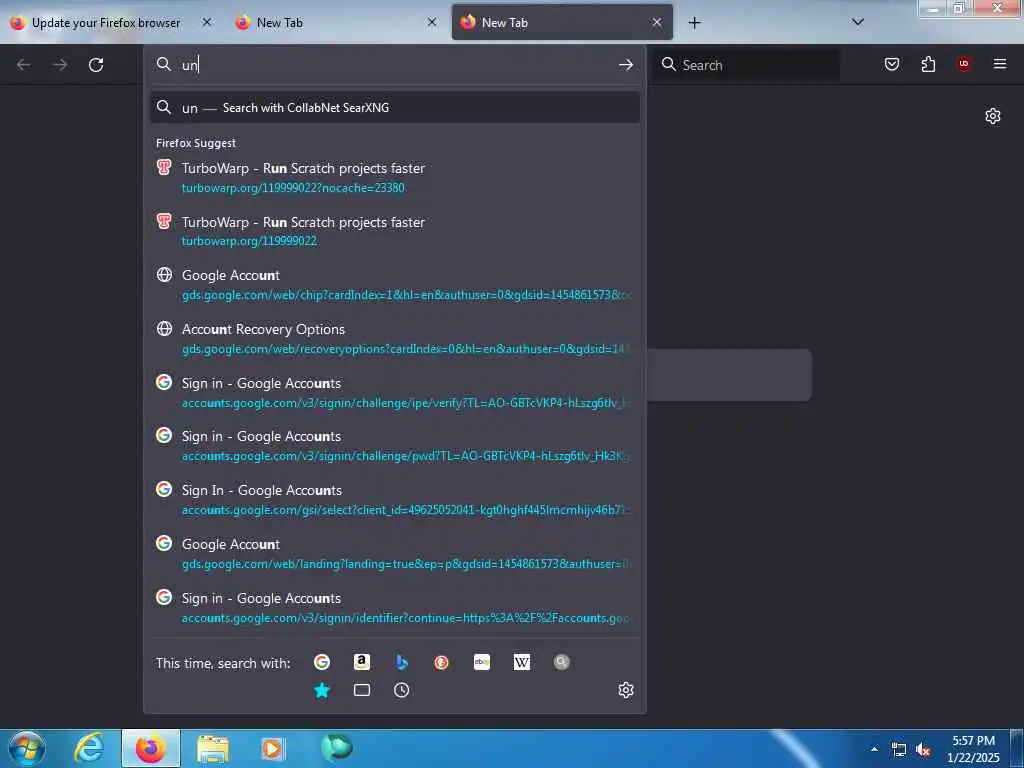
Task: Click the muted volume tray icon
Action: [x=923, y=750]
